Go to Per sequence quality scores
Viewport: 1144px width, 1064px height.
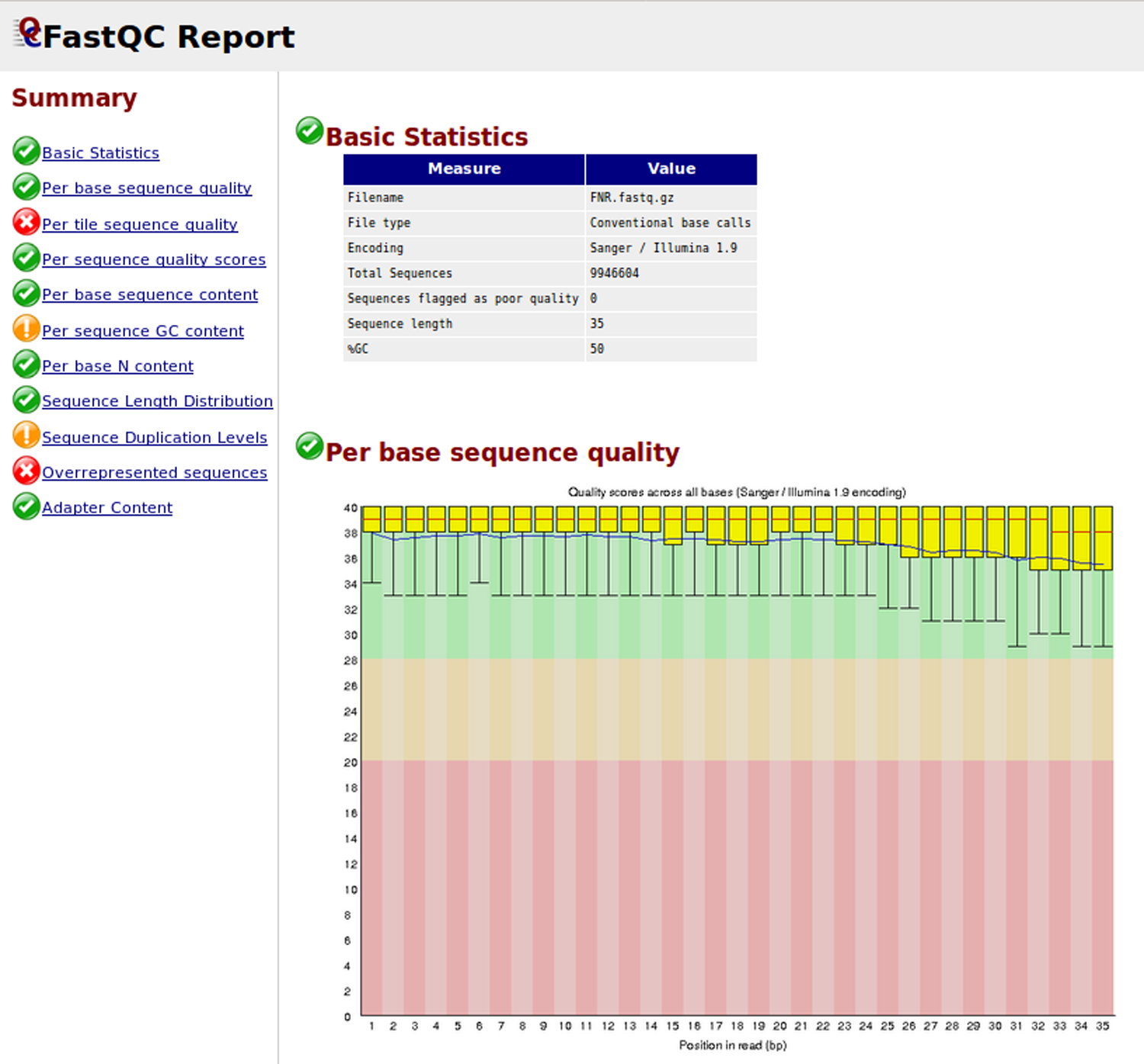tap(154, 259)
